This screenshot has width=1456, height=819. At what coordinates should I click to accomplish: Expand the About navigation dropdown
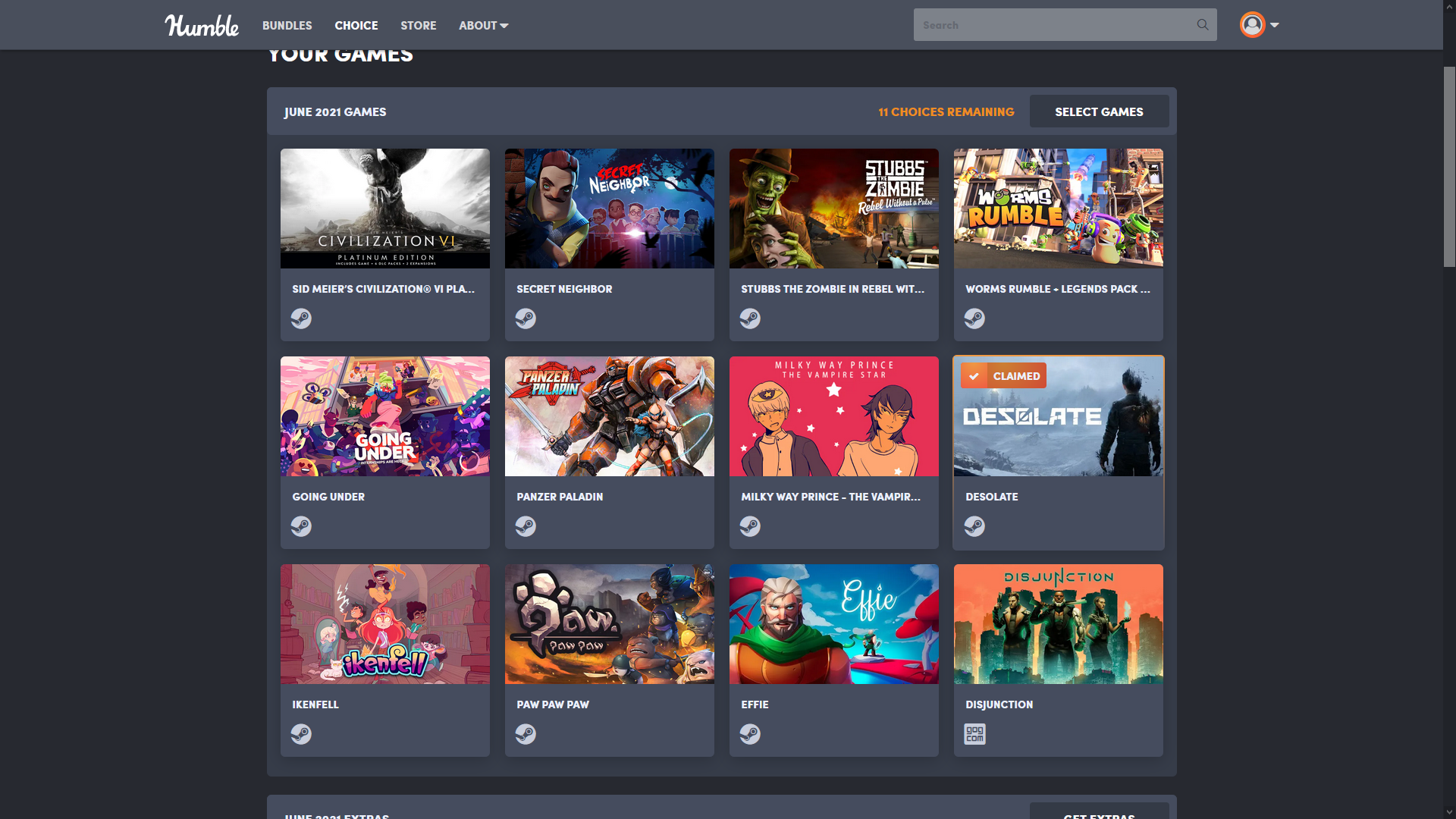point(483,24)
